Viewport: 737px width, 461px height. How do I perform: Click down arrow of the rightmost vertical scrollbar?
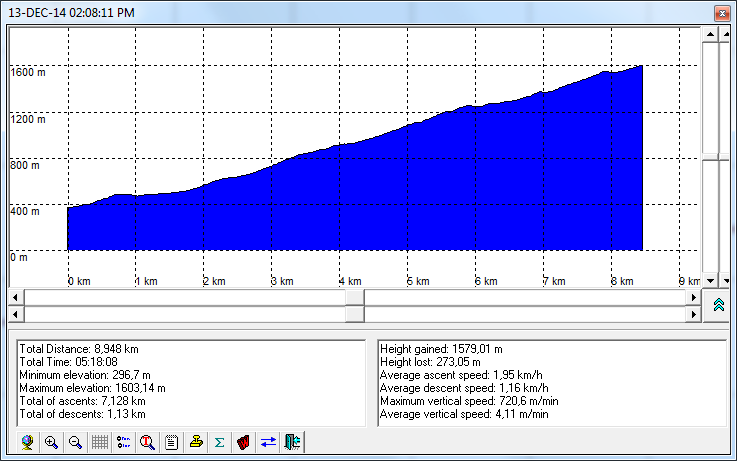point(725,281)
